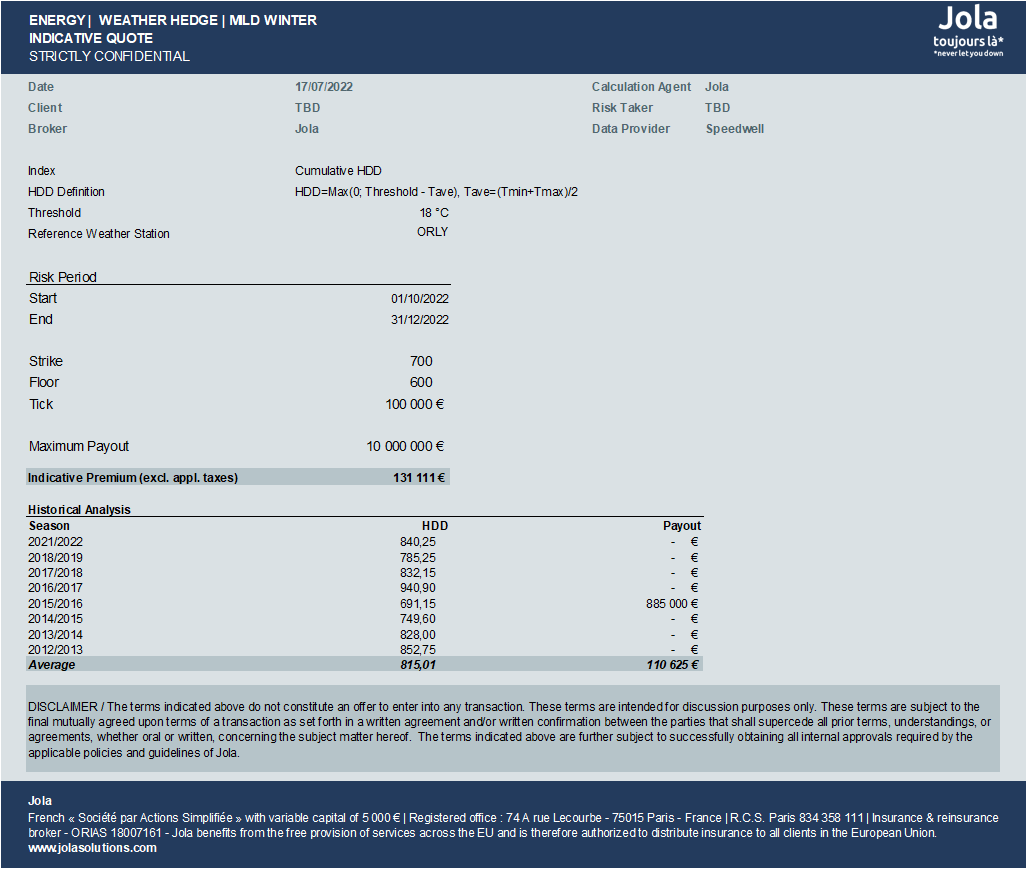Select HDD value 785,25
Screen dimensions: 1027x869
(418, 558)
